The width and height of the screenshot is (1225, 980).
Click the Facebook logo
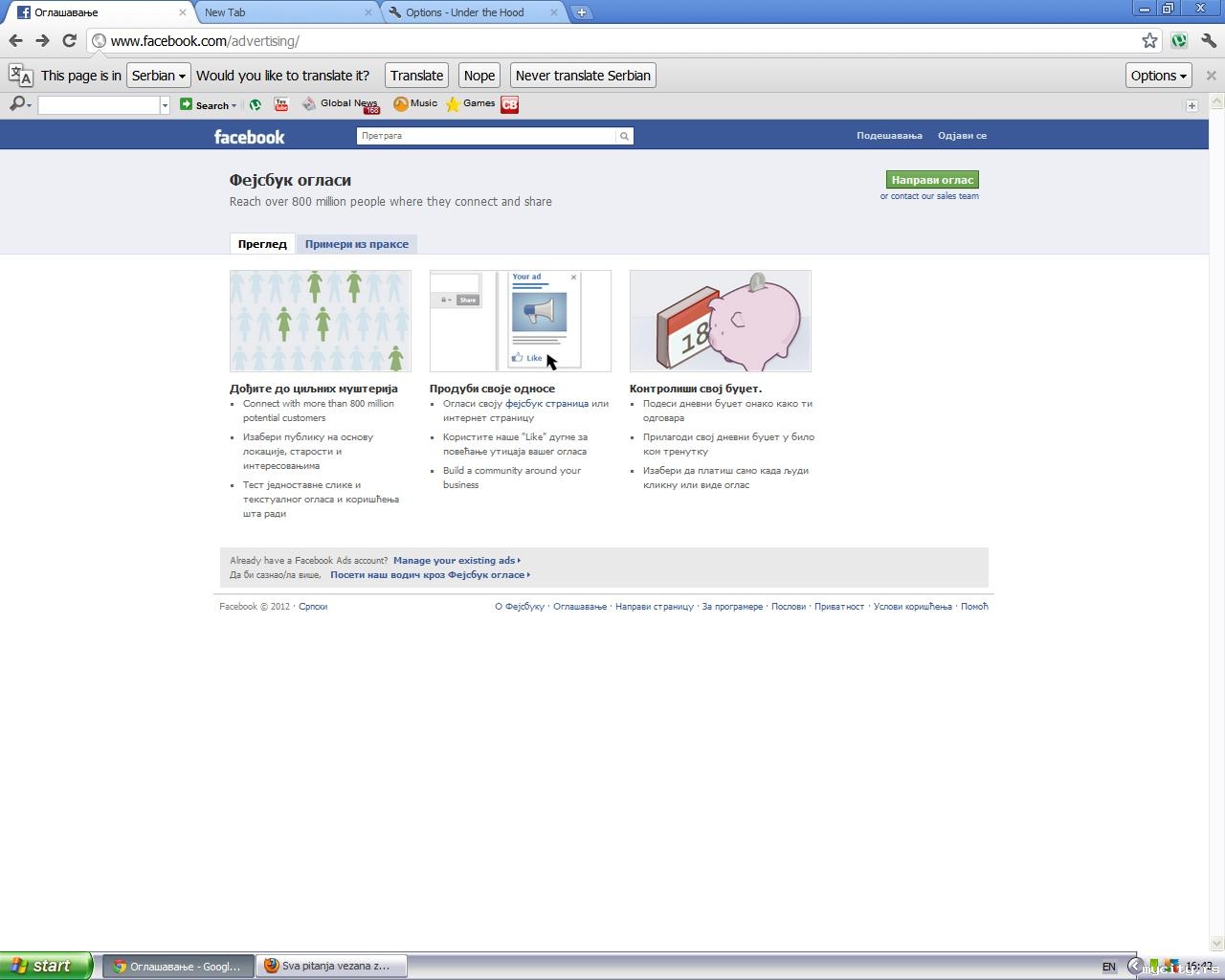249,136
